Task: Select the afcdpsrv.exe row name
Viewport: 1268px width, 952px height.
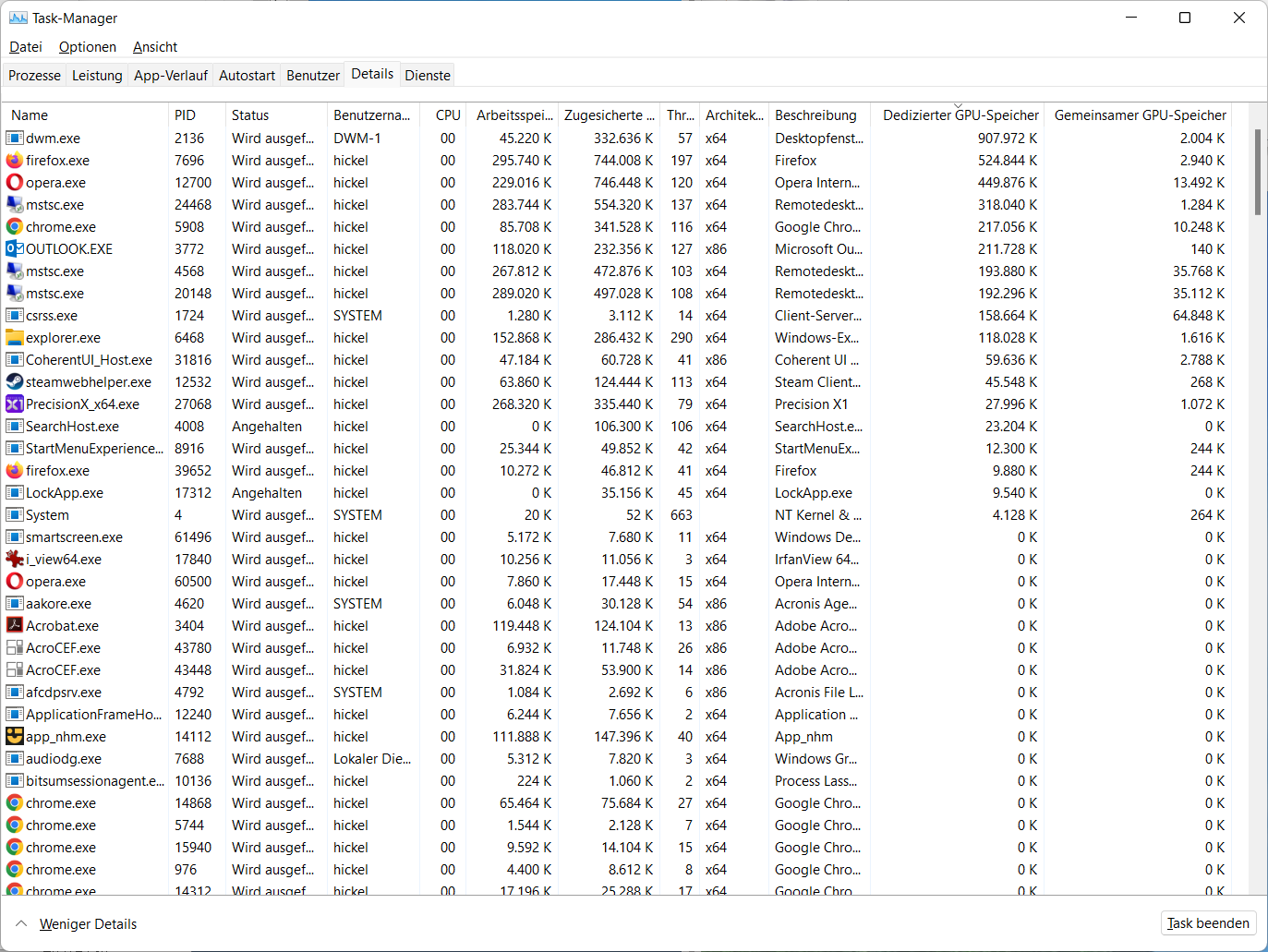Action: click(64, 693)
